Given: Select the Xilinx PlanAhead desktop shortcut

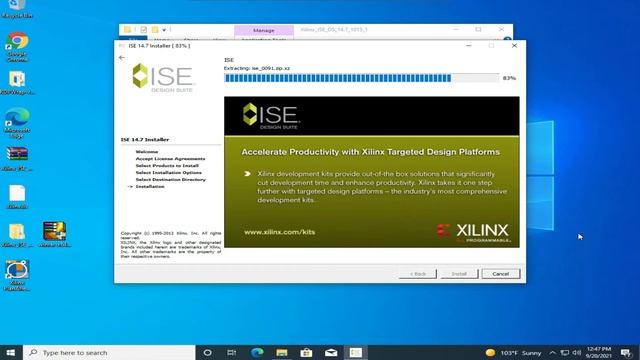Looking at the screenshot, I should 17,276.
